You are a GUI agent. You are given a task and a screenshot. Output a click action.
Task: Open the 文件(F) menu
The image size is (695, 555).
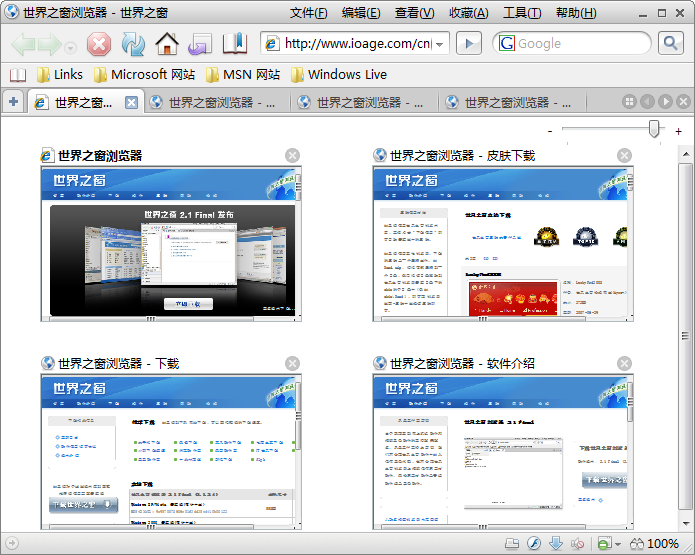[308, 13]
